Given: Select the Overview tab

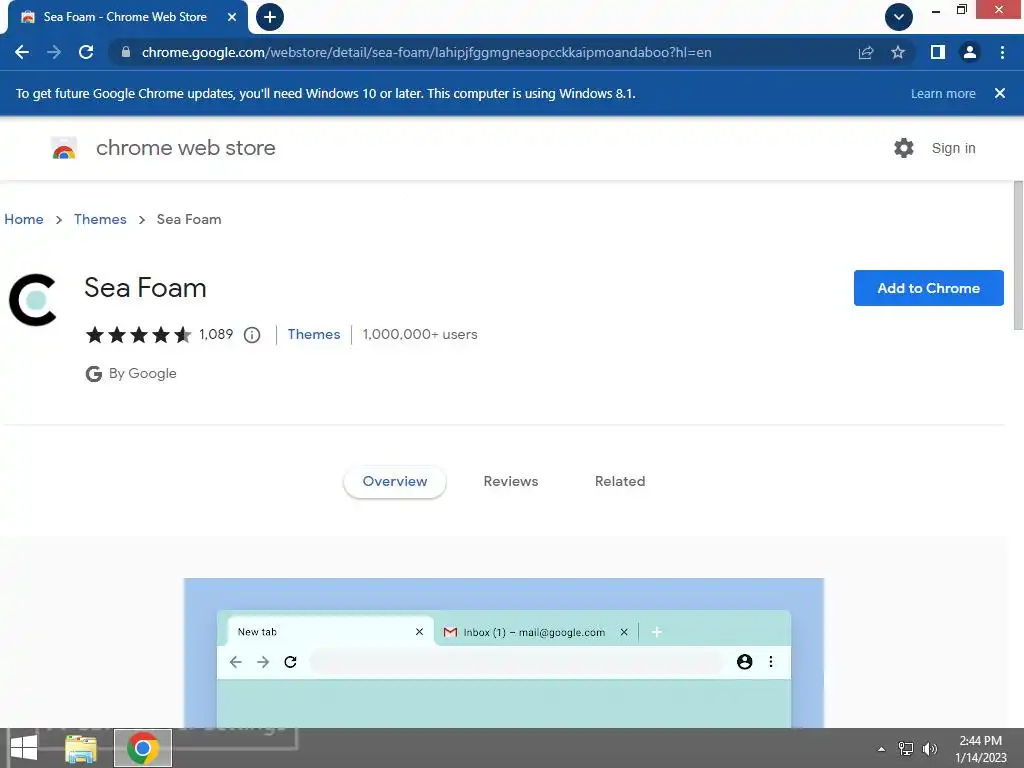Looking at the screenshot, I should 394,481.
